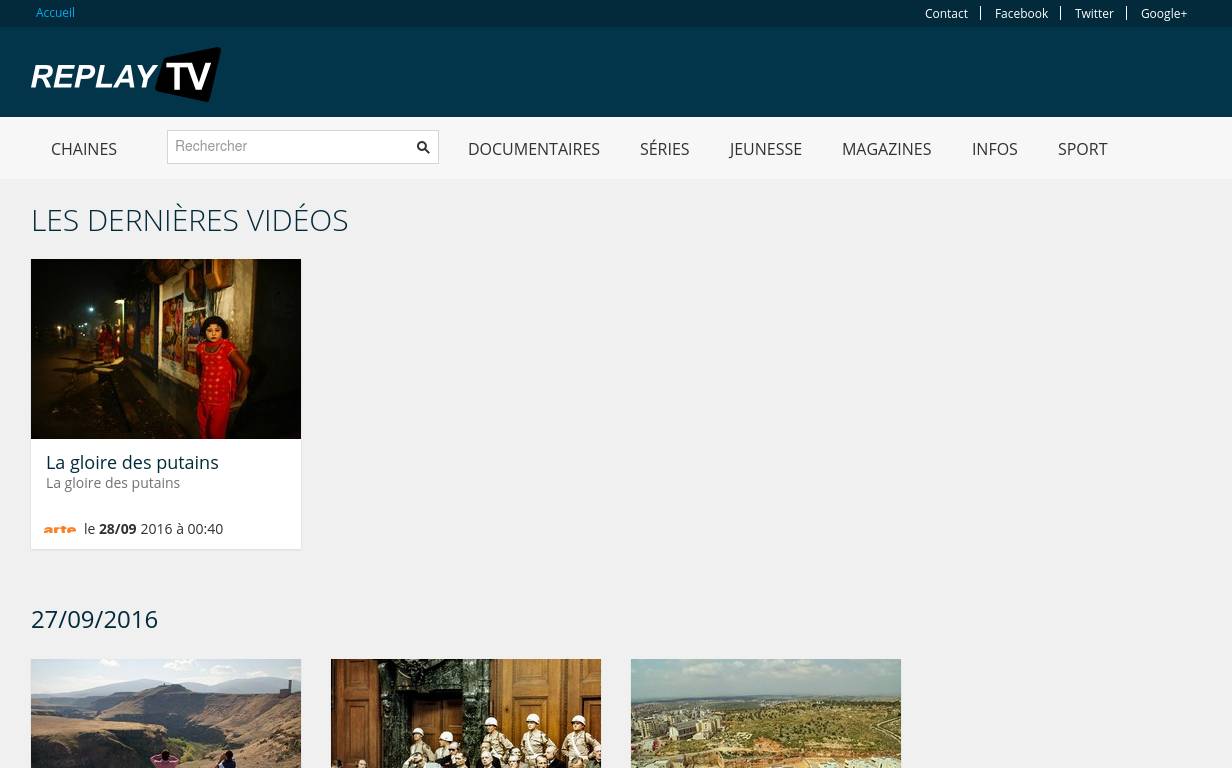Open the aerial city landscape thumbnail
This screenshot has height=768, width=1232.
[766, 713]
